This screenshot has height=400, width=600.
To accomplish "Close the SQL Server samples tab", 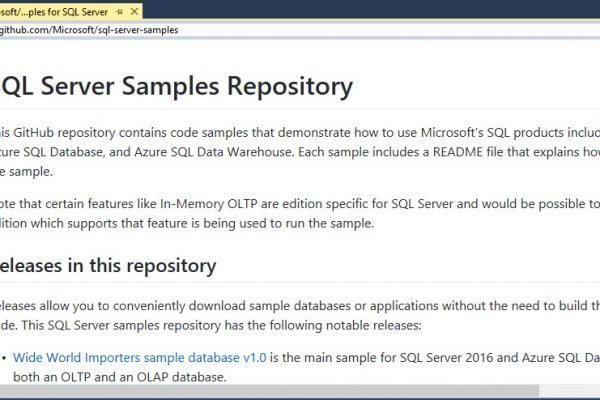I will [x=134, y=12].
